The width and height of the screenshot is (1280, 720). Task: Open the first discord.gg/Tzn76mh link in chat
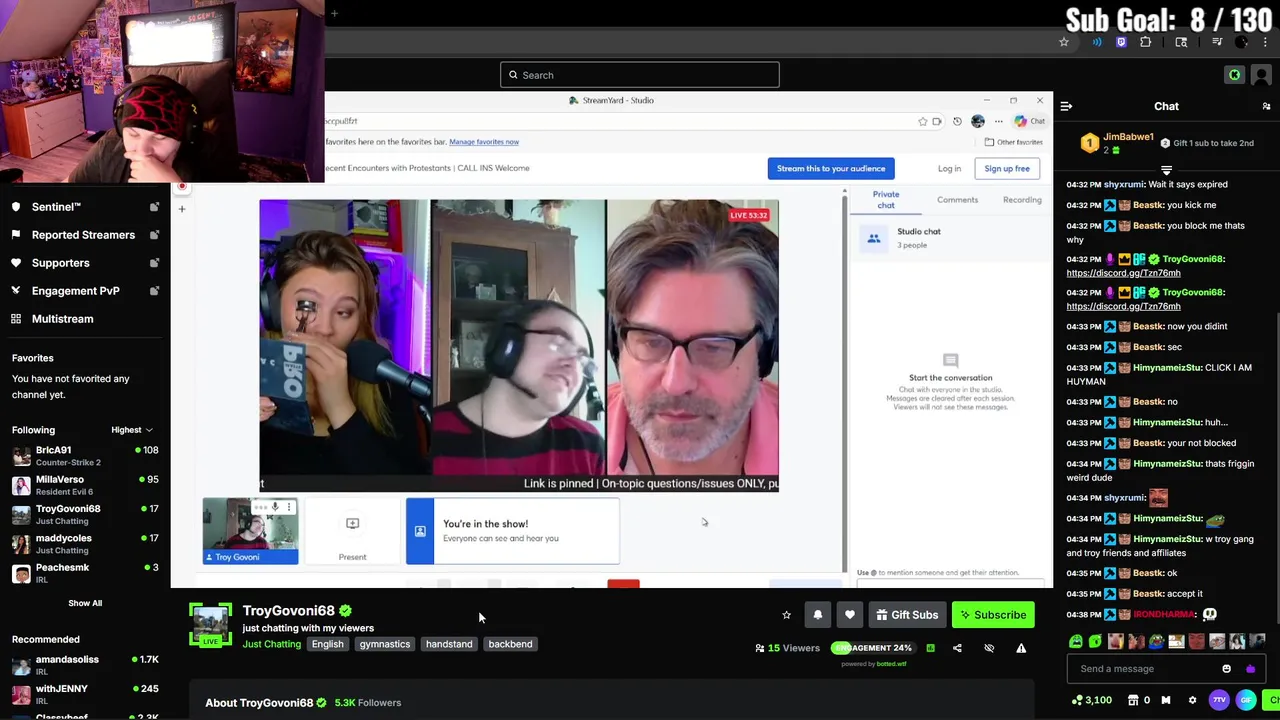(1123, 273)
